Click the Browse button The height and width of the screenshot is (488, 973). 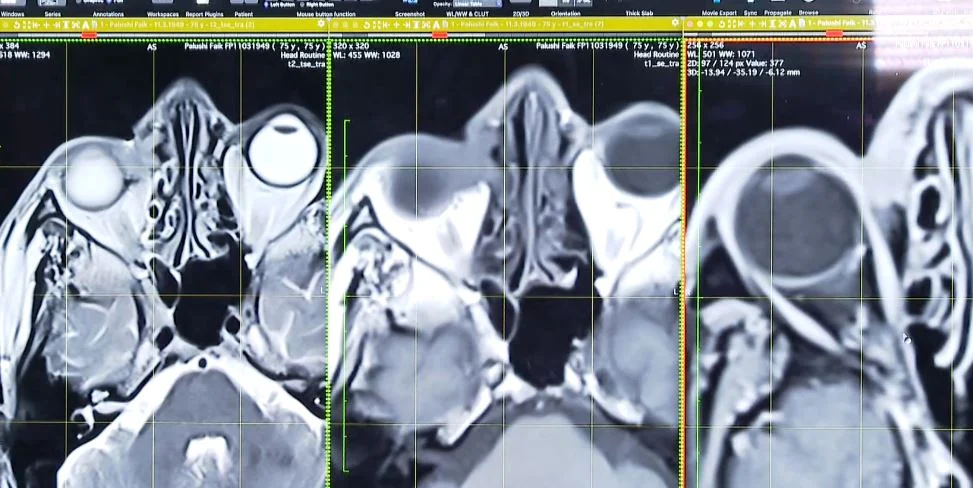(x=808, y=13)
